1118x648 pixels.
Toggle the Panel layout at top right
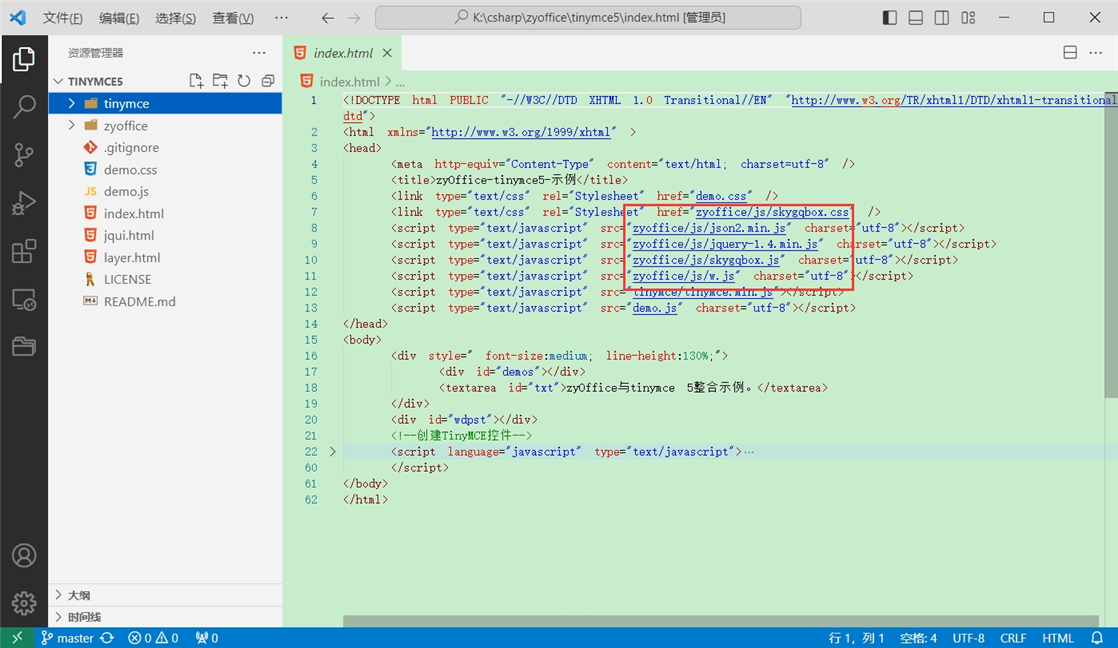914,17
